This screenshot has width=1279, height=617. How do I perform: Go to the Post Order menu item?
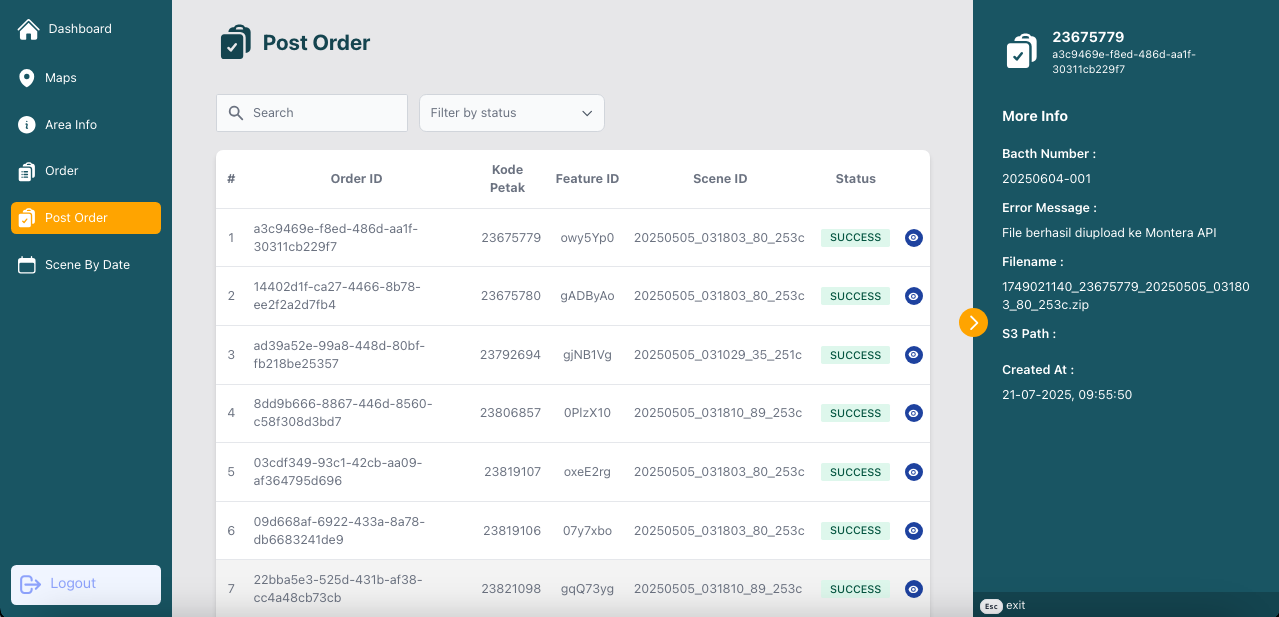[x=85, y=218]
